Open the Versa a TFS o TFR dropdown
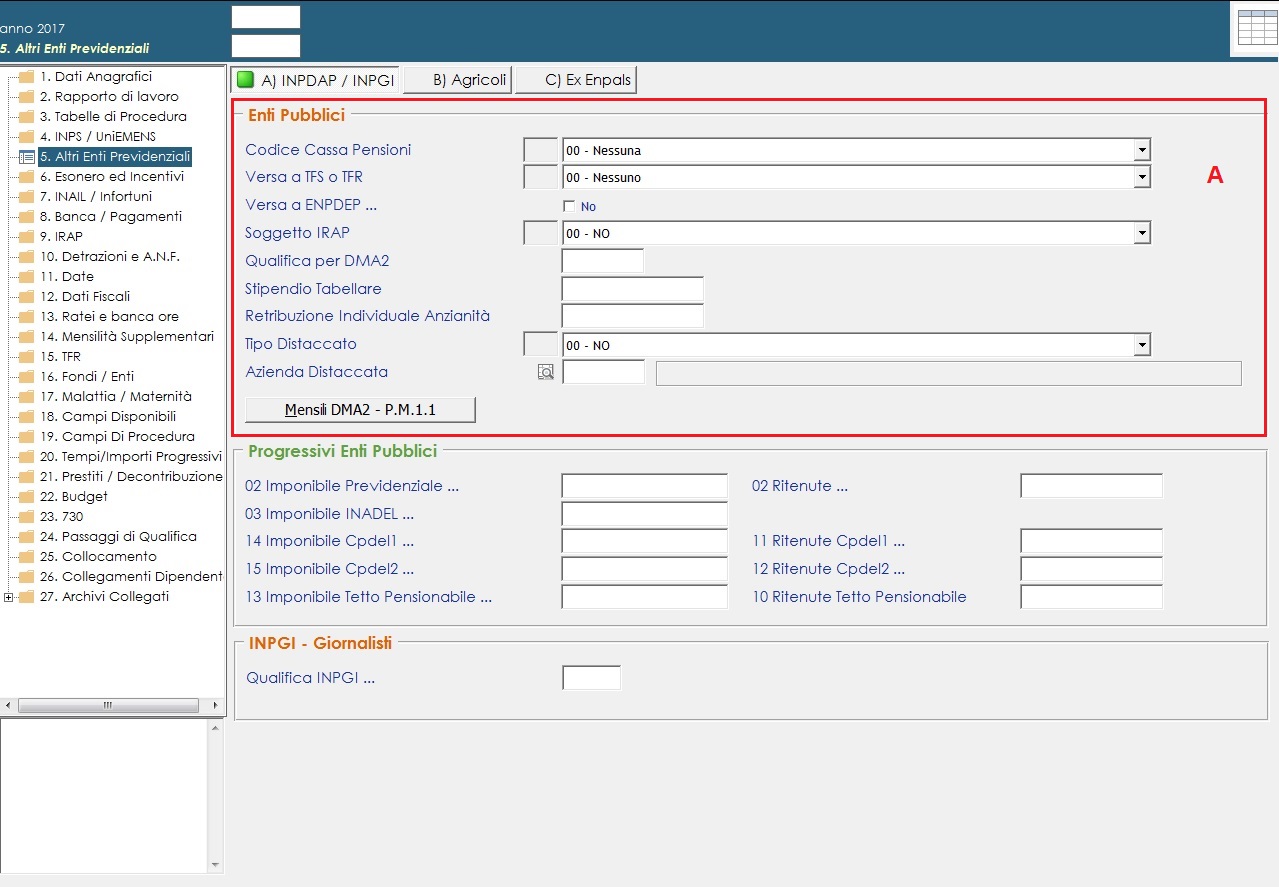The image size is (1279, 887). [1141, 177]
